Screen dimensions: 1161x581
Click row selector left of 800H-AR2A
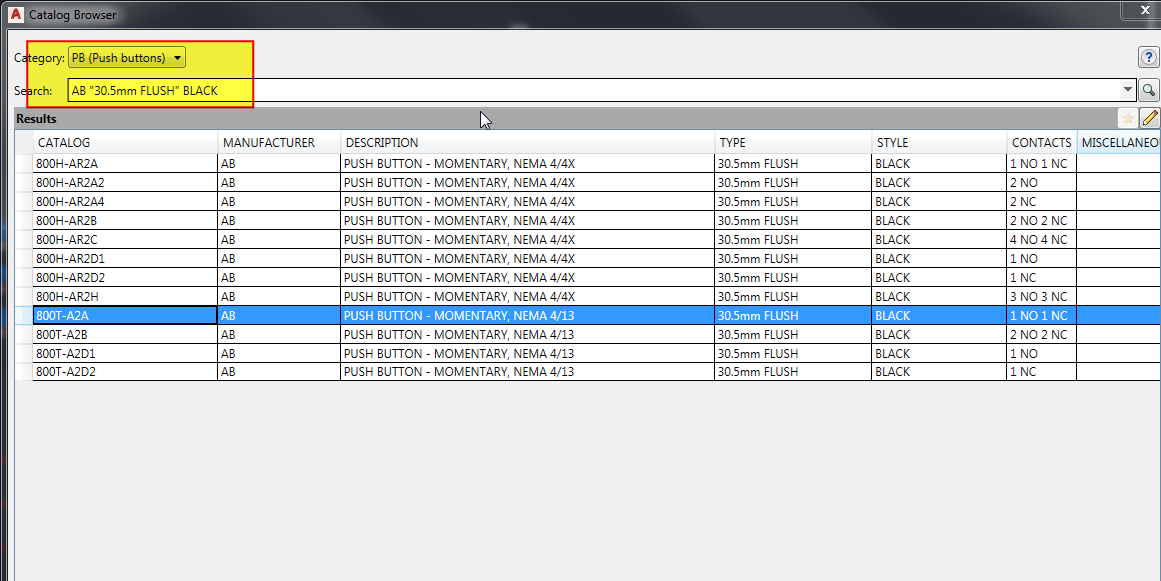point(24,164)
